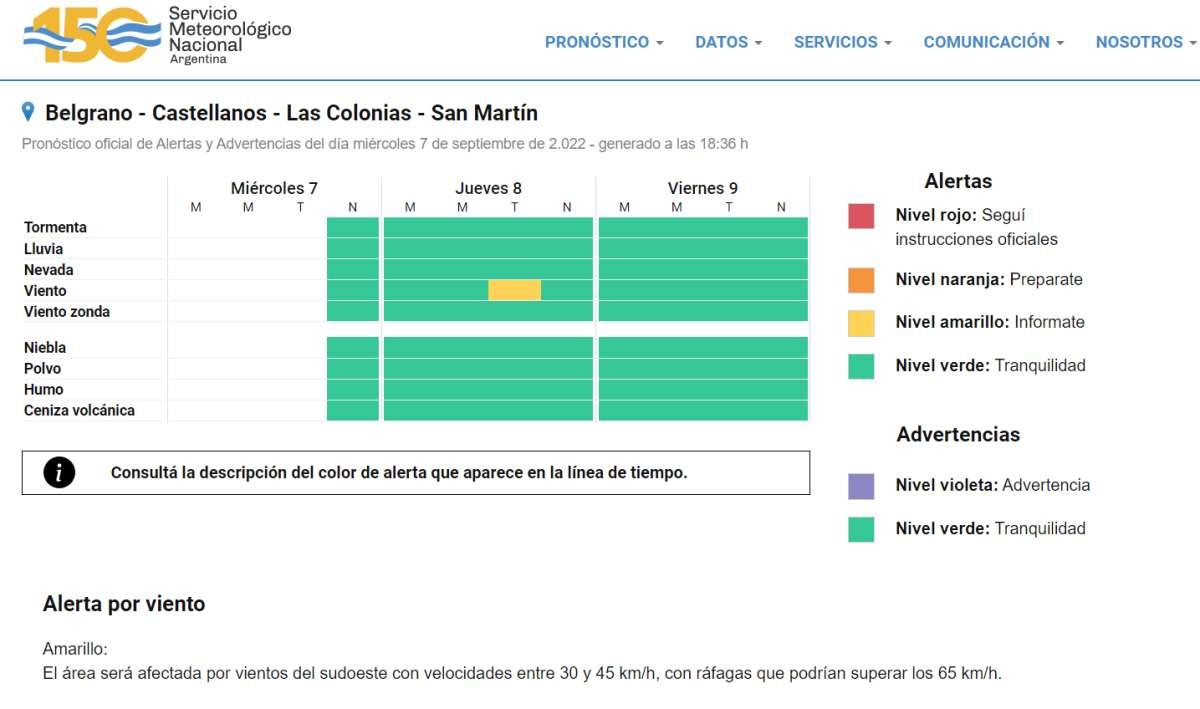Click the orange Nivel naranja swatch

(861, 280)
